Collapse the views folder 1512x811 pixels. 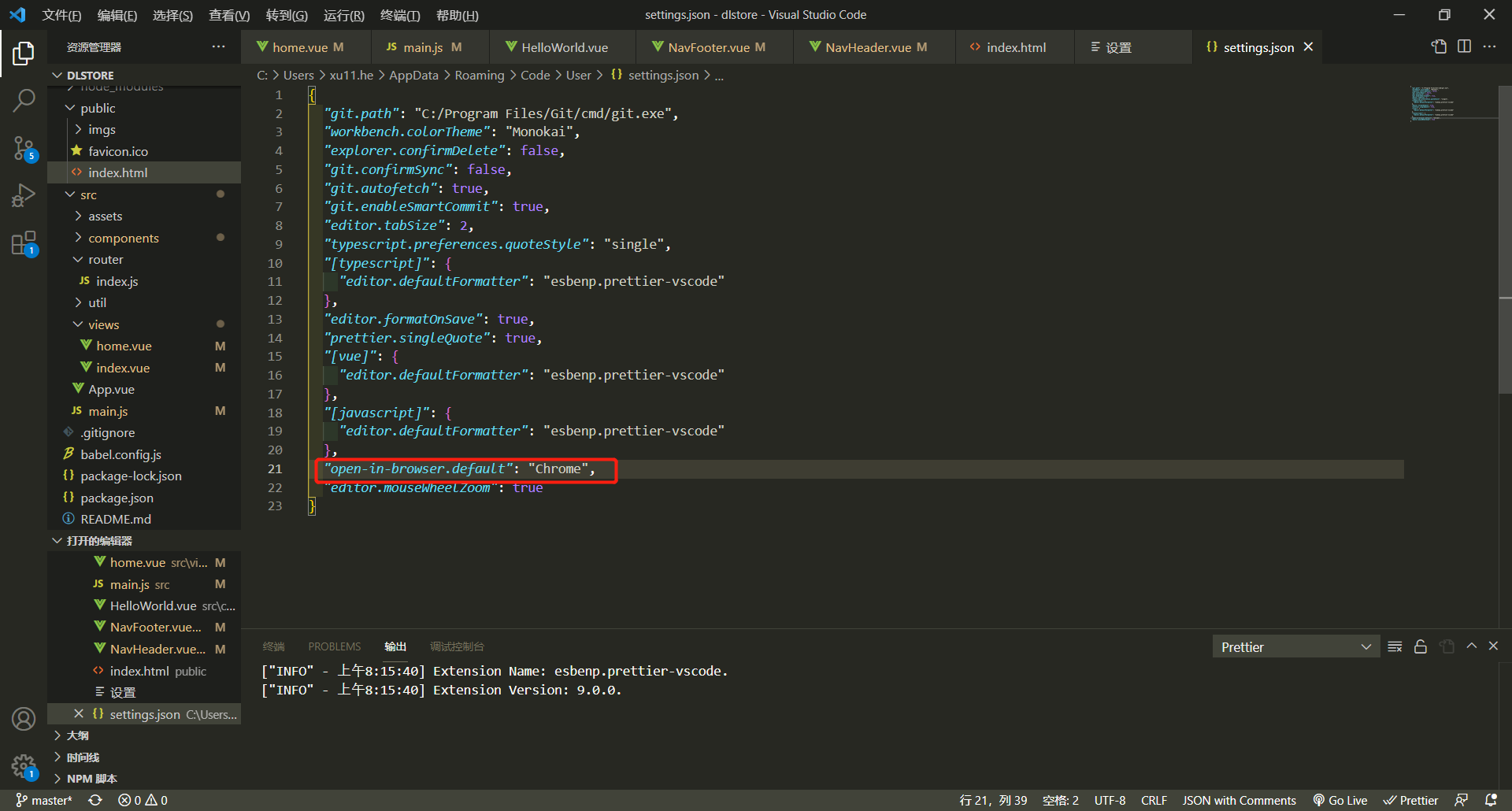click(x=144, y=324)
